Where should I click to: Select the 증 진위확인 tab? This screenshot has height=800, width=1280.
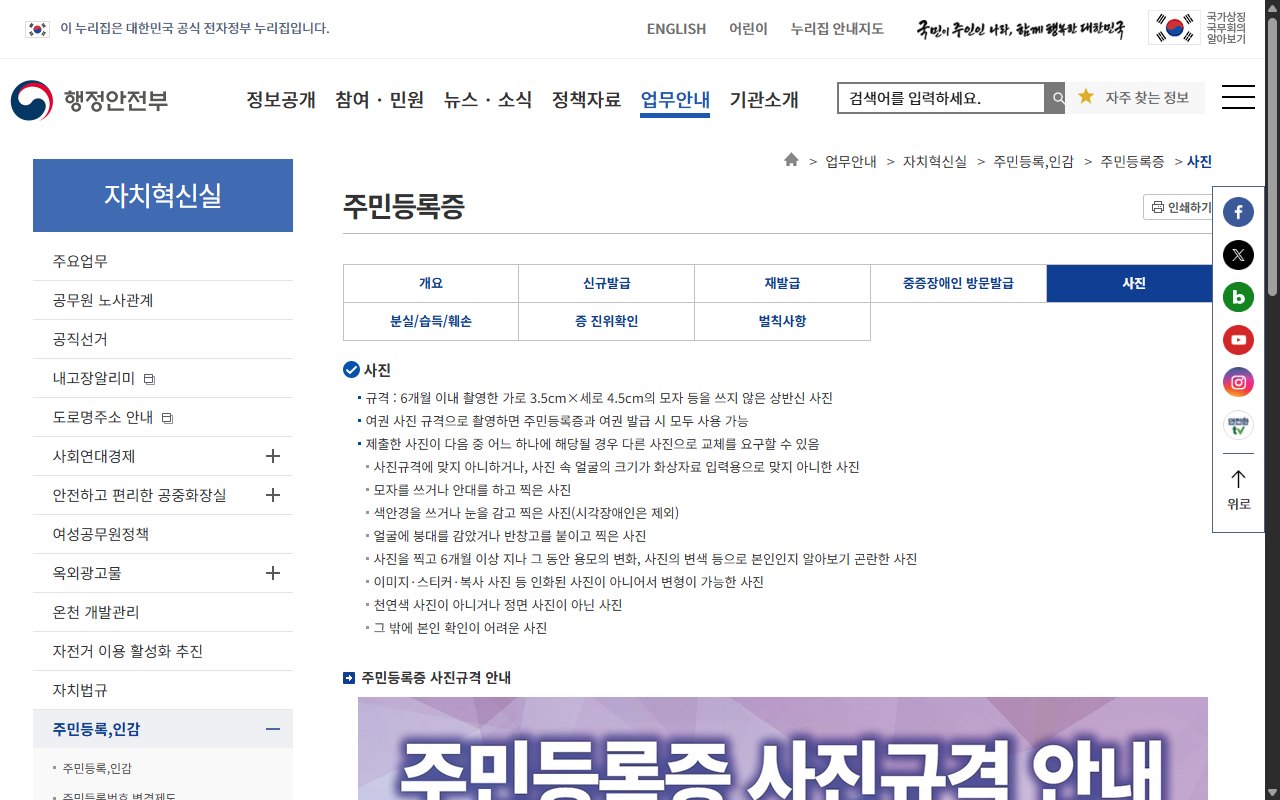(607, 321)
